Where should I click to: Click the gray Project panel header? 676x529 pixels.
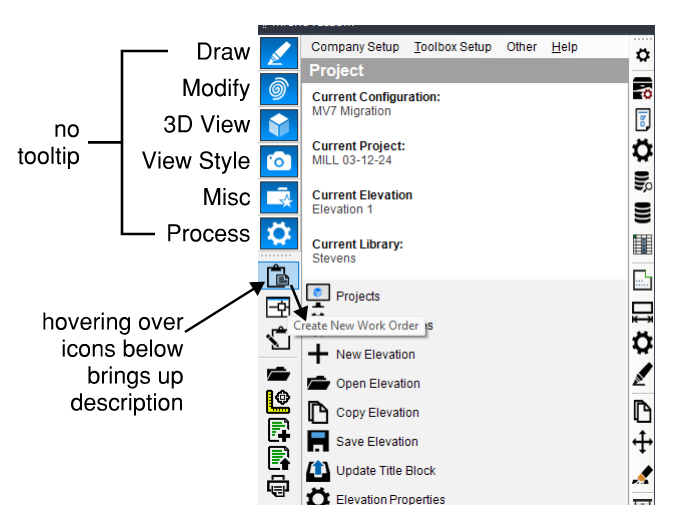465,70
